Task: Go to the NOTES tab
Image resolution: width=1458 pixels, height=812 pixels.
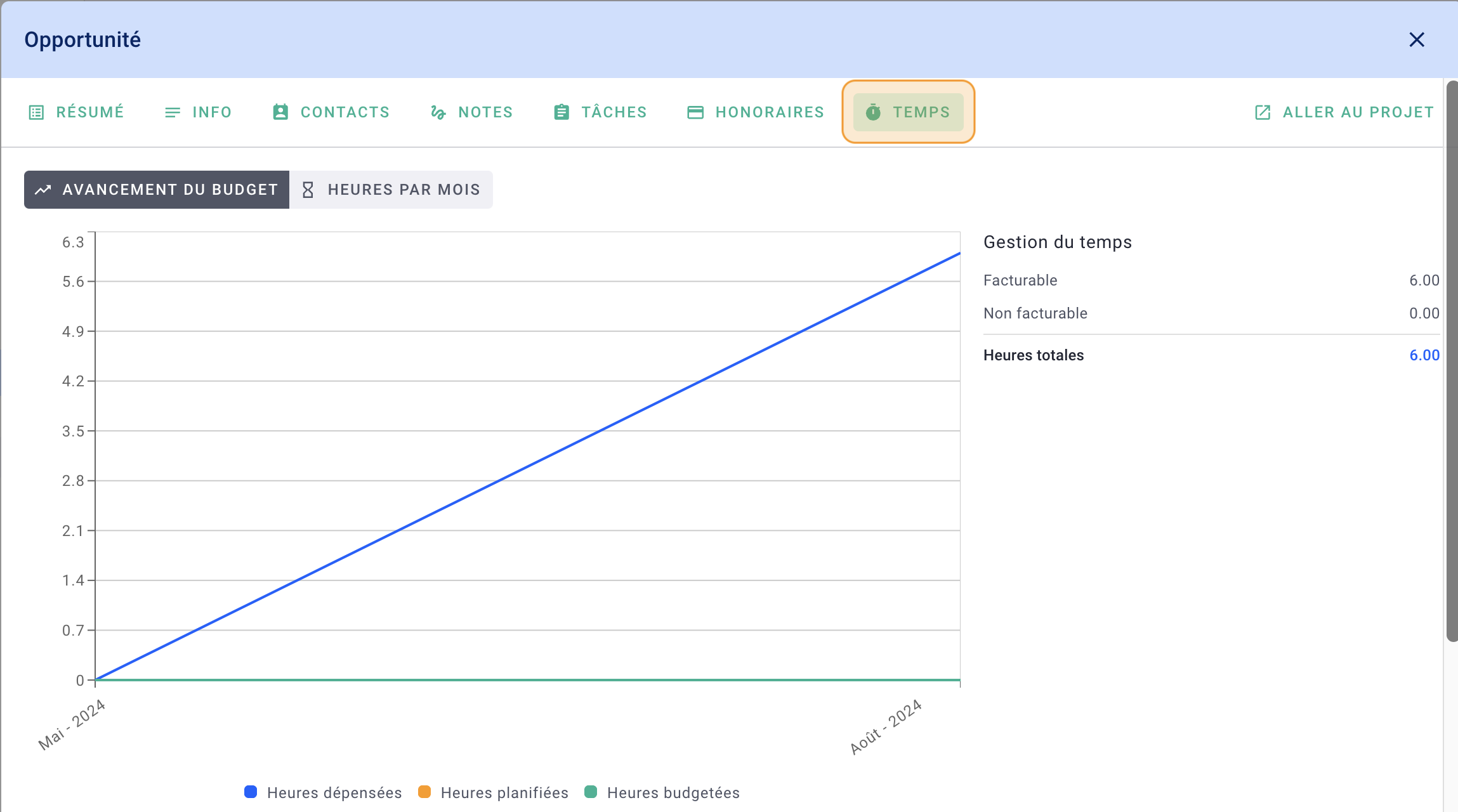Action: point(471,112)
